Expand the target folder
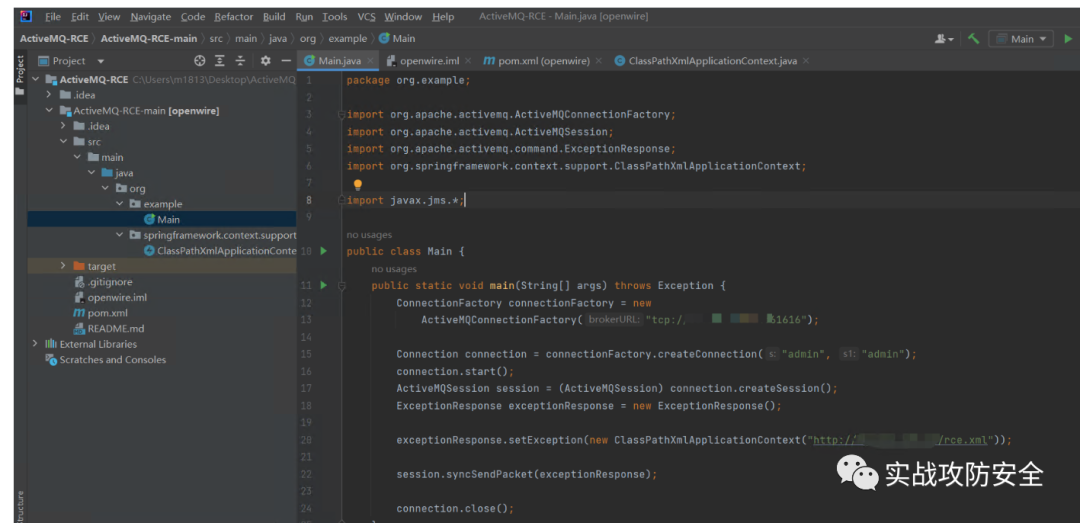 tap(63, 266)
